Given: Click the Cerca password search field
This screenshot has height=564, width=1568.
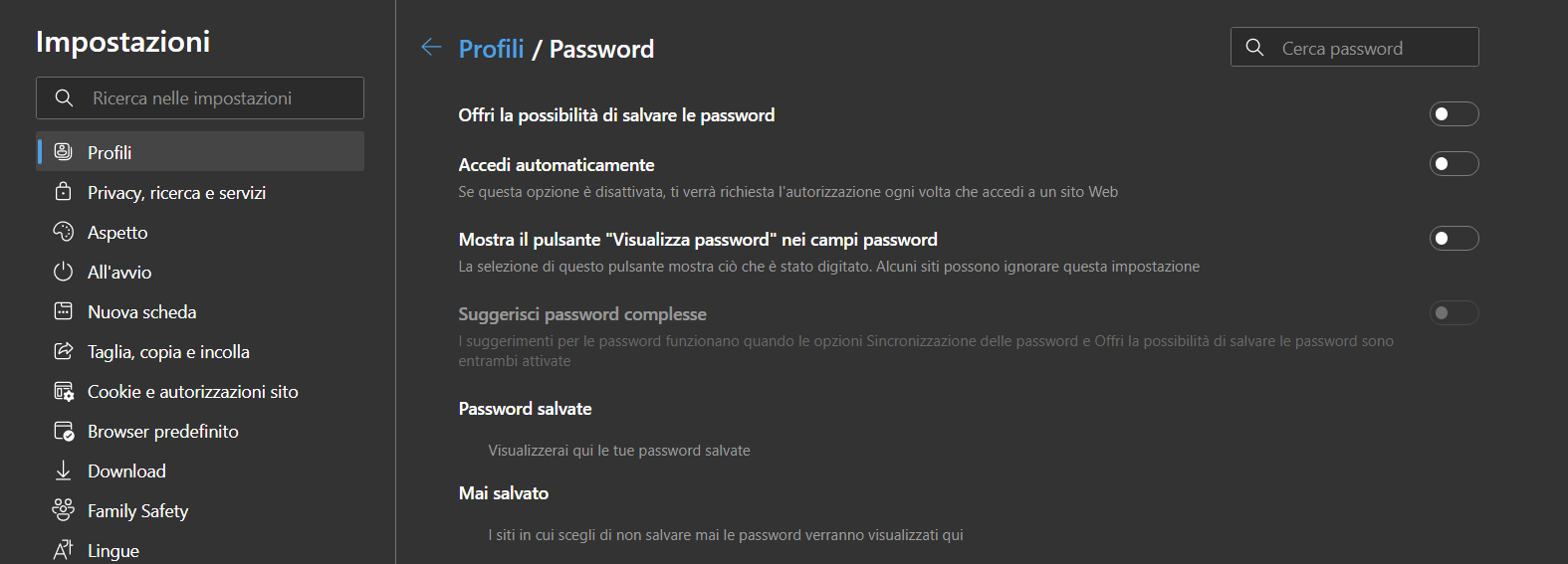Looking at the screenshot, I should coord(1355,47).
